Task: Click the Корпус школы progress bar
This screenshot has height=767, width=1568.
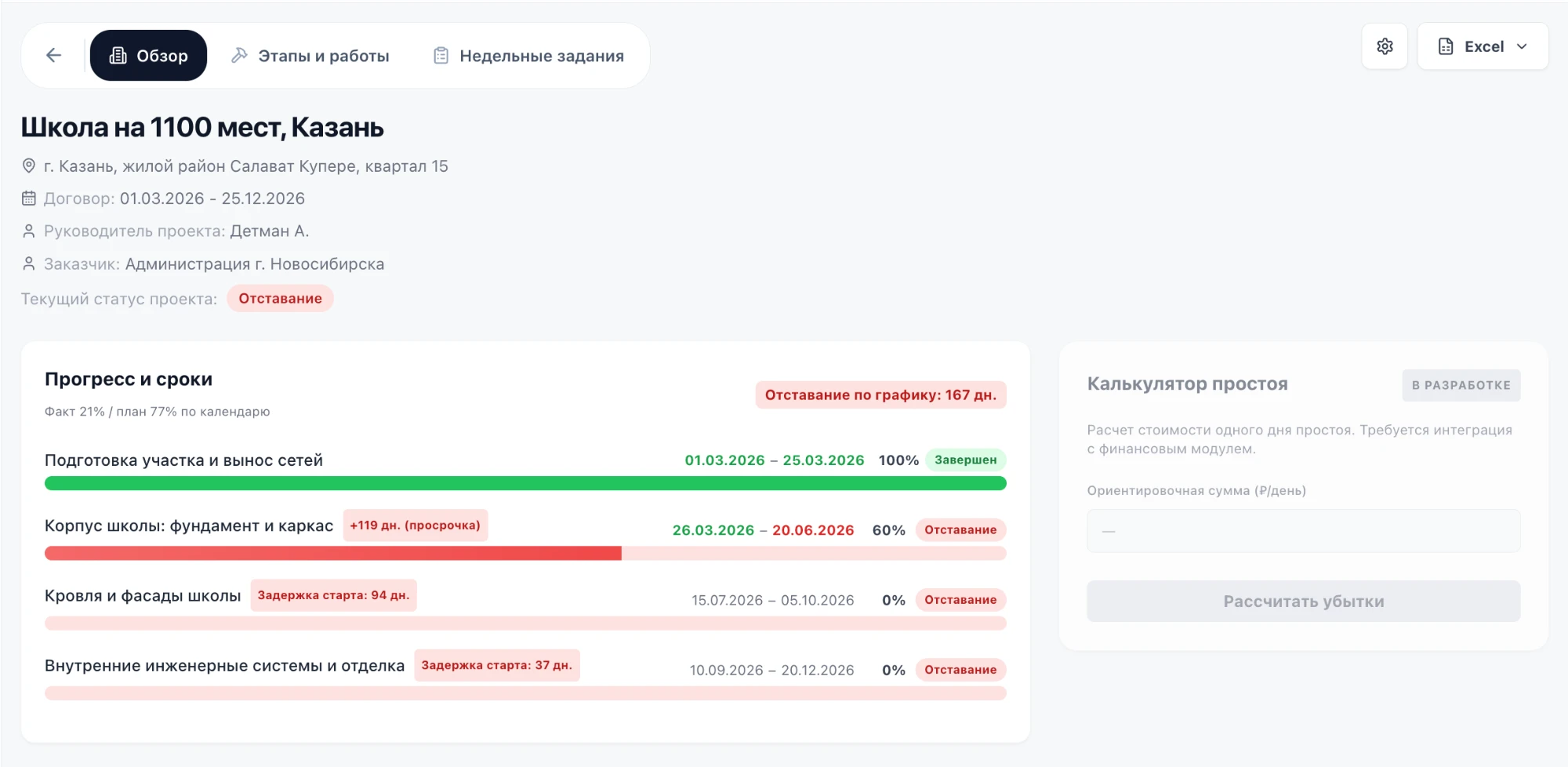Action: pyautogui.click(x=525, y=553)
